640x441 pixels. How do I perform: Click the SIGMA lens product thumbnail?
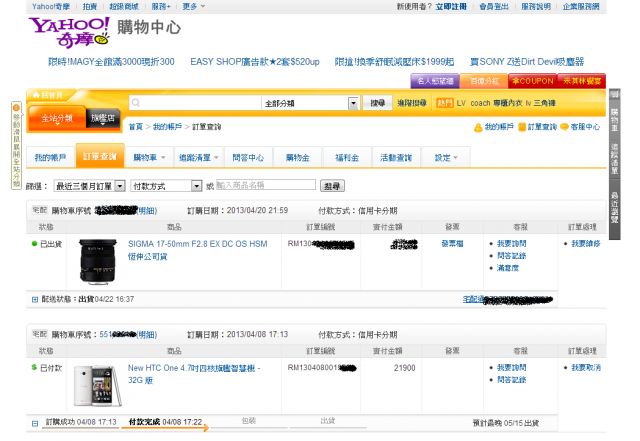coord(98,261)
